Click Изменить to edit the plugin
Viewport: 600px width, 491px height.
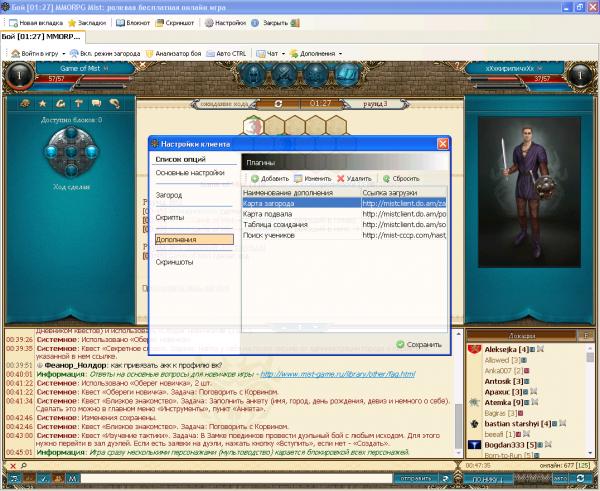(313, 179)
